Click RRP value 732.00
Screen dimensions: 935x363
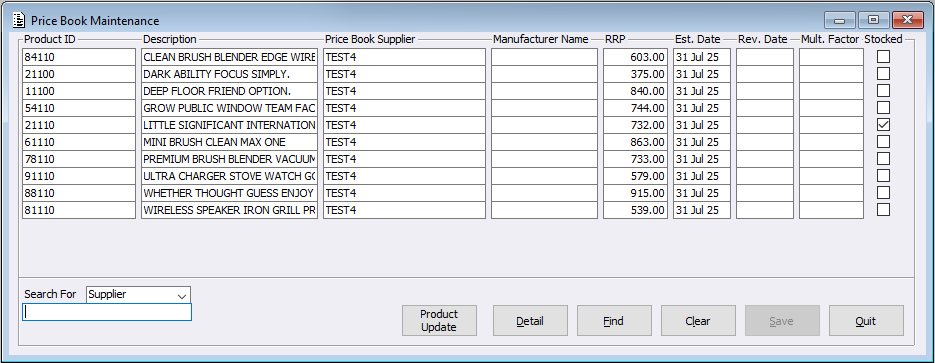click(x=636, y=125)
